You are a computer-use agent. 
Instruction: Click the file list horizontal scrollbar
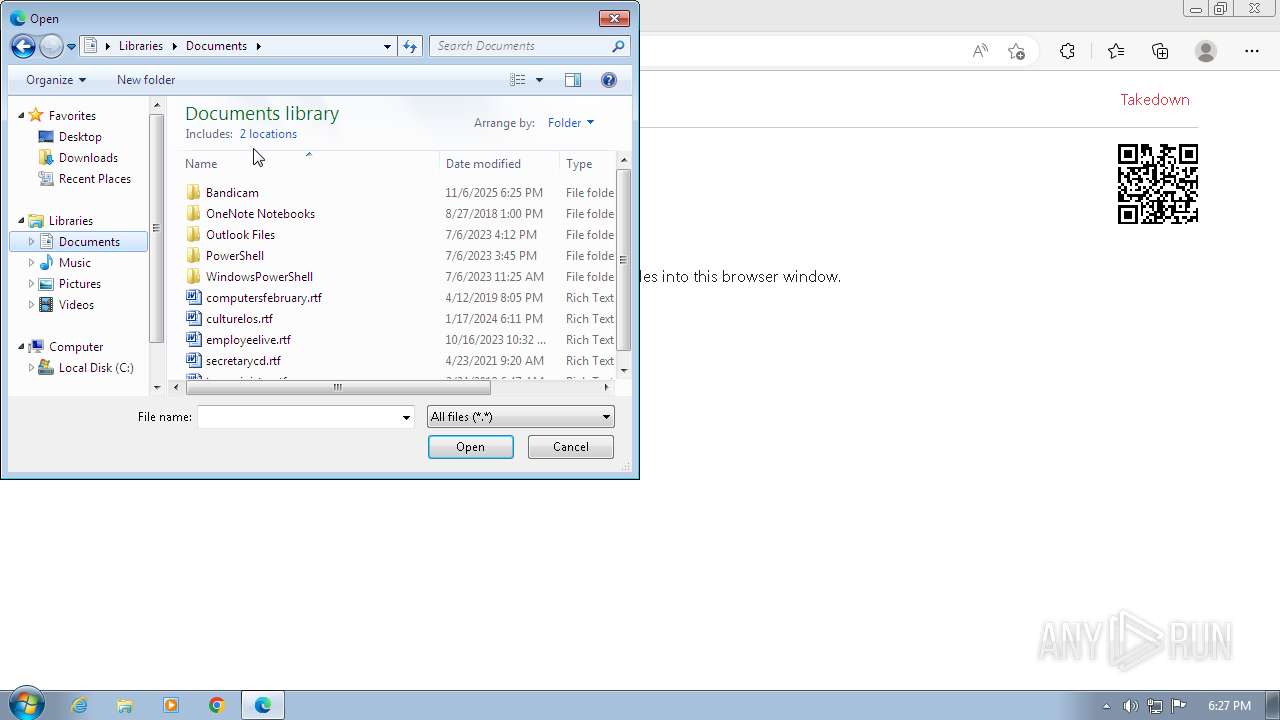pyautogui.click(x=337, y=387)
